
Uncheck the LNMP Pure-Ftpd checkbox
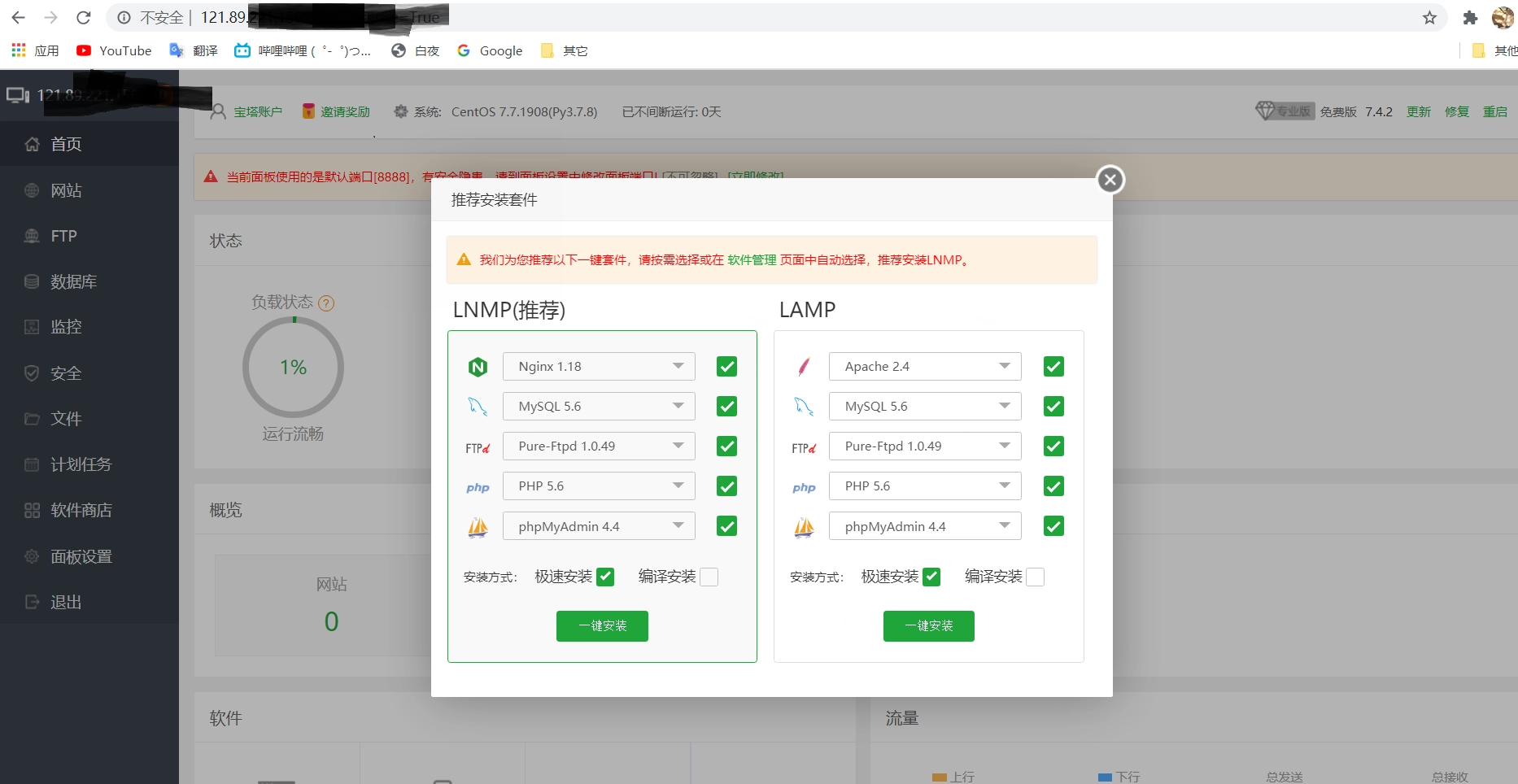click(726, 446)
